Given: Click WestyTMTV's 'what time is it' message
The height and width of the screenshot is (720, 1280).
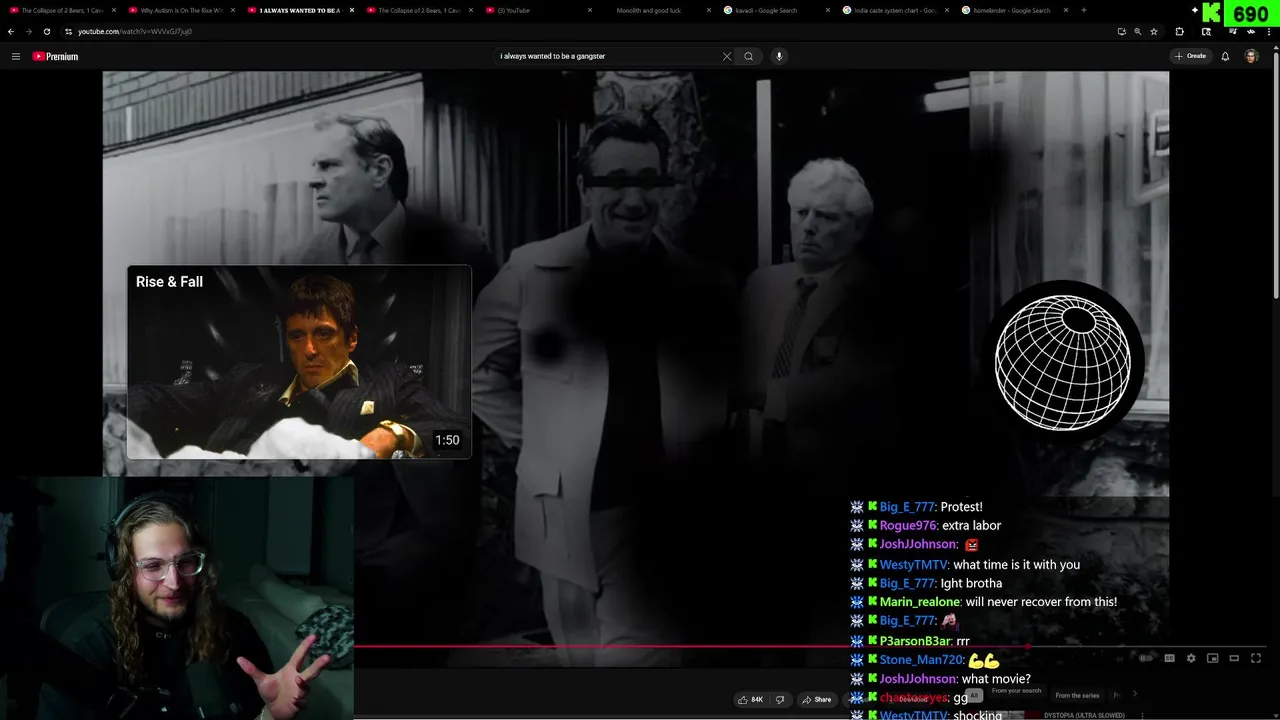Looking at the screenshot, I should point(1017,564).
